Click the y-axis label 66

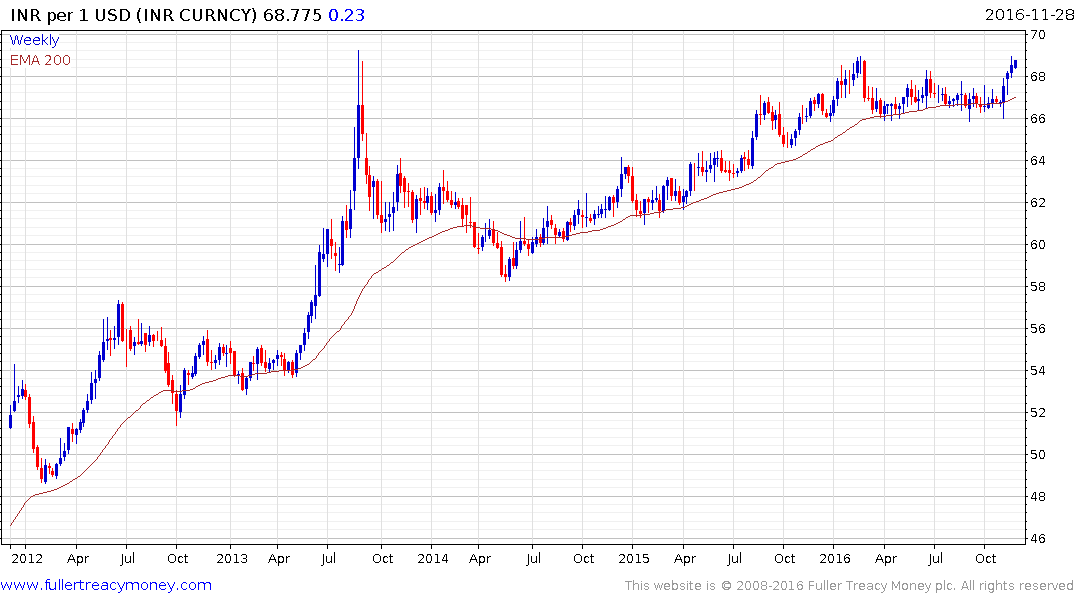click(x=1037, y=119)
